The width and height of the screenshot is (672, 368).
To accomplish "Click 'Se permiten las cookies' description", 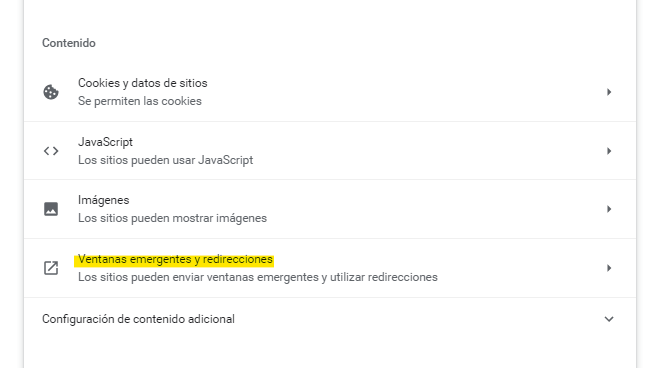I will (x=140, y=101).
